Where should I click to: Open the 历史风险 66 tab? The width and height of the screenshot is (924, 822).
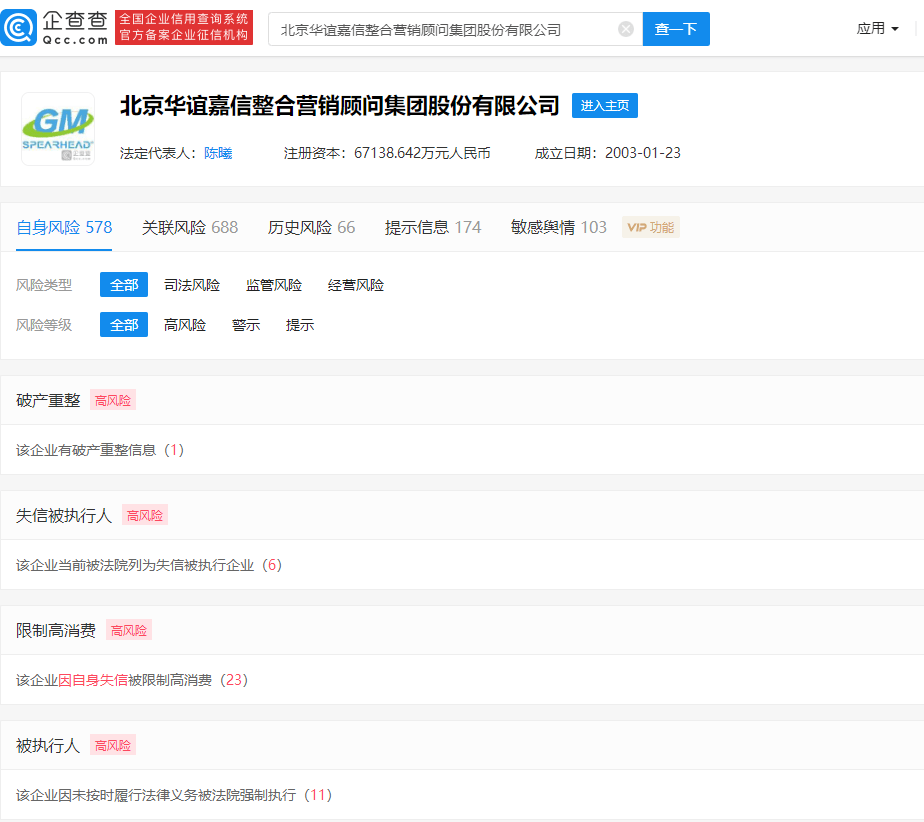coord(309,228)
